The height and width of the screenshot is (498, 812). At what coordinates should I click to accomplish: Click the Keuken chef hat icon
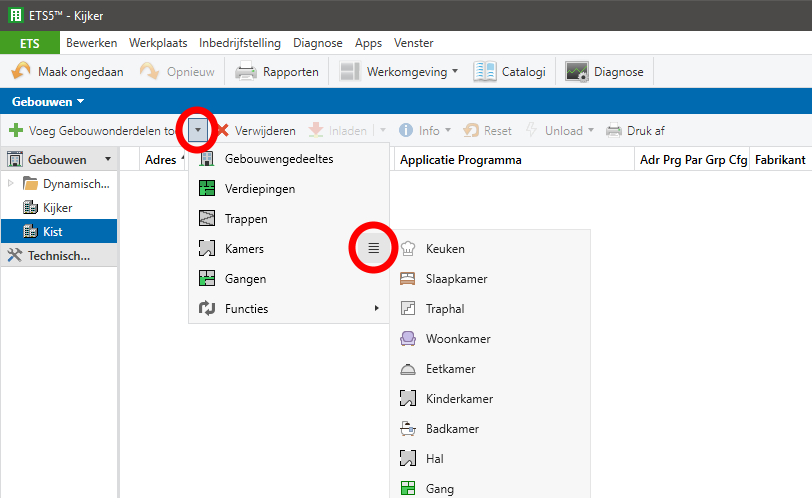408,249
